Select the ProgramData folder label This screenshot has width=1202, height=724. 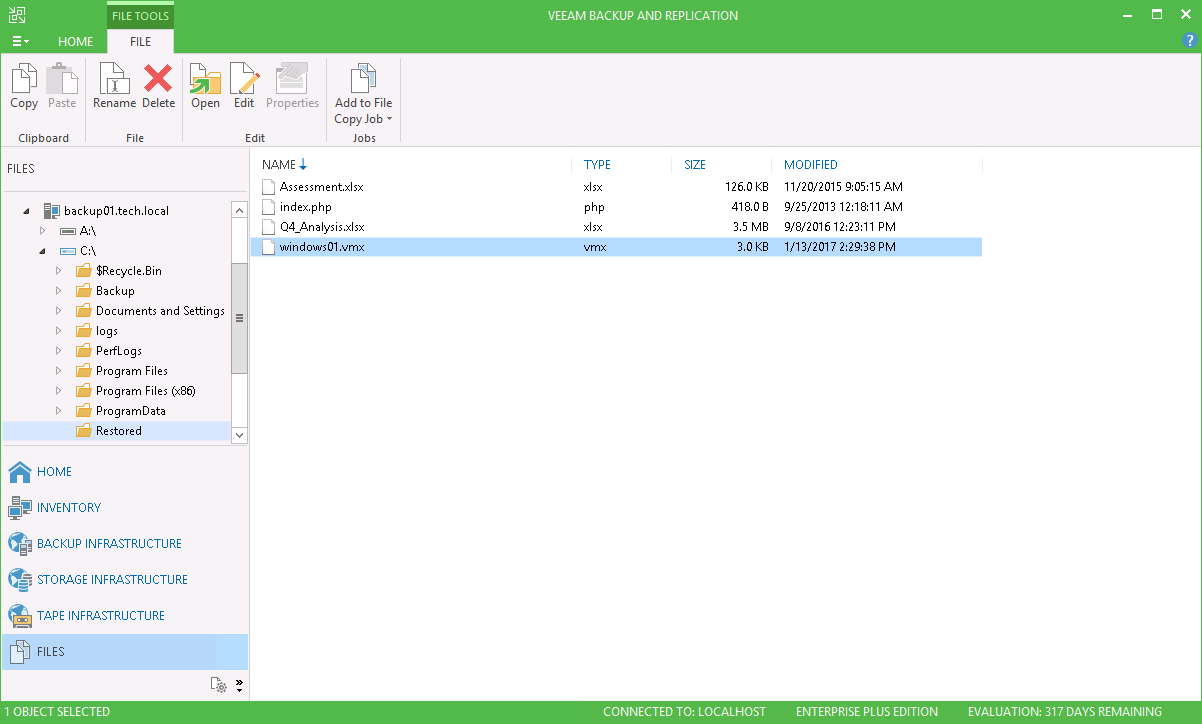[x=131, y=411]
